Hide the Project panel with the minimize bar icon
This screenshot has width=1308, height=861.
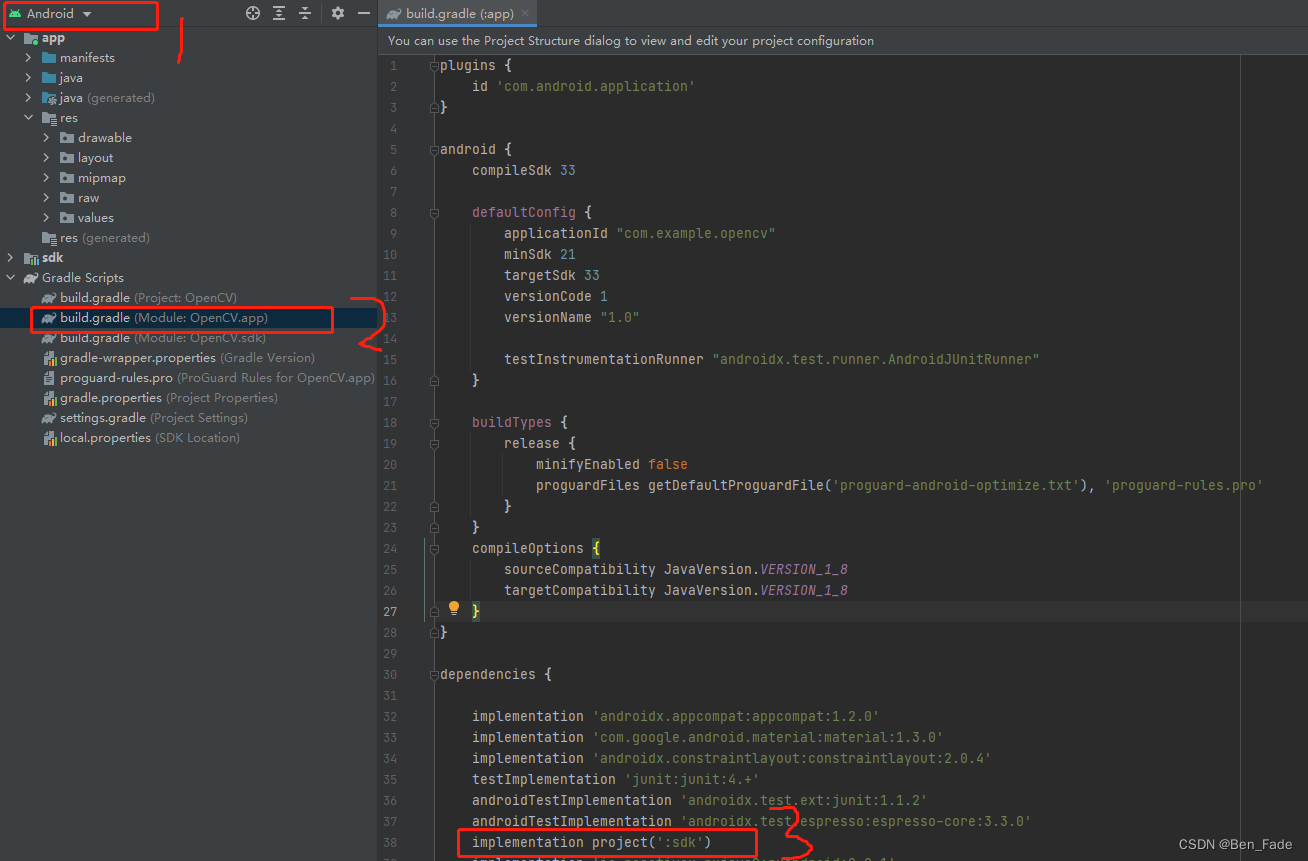363,13
